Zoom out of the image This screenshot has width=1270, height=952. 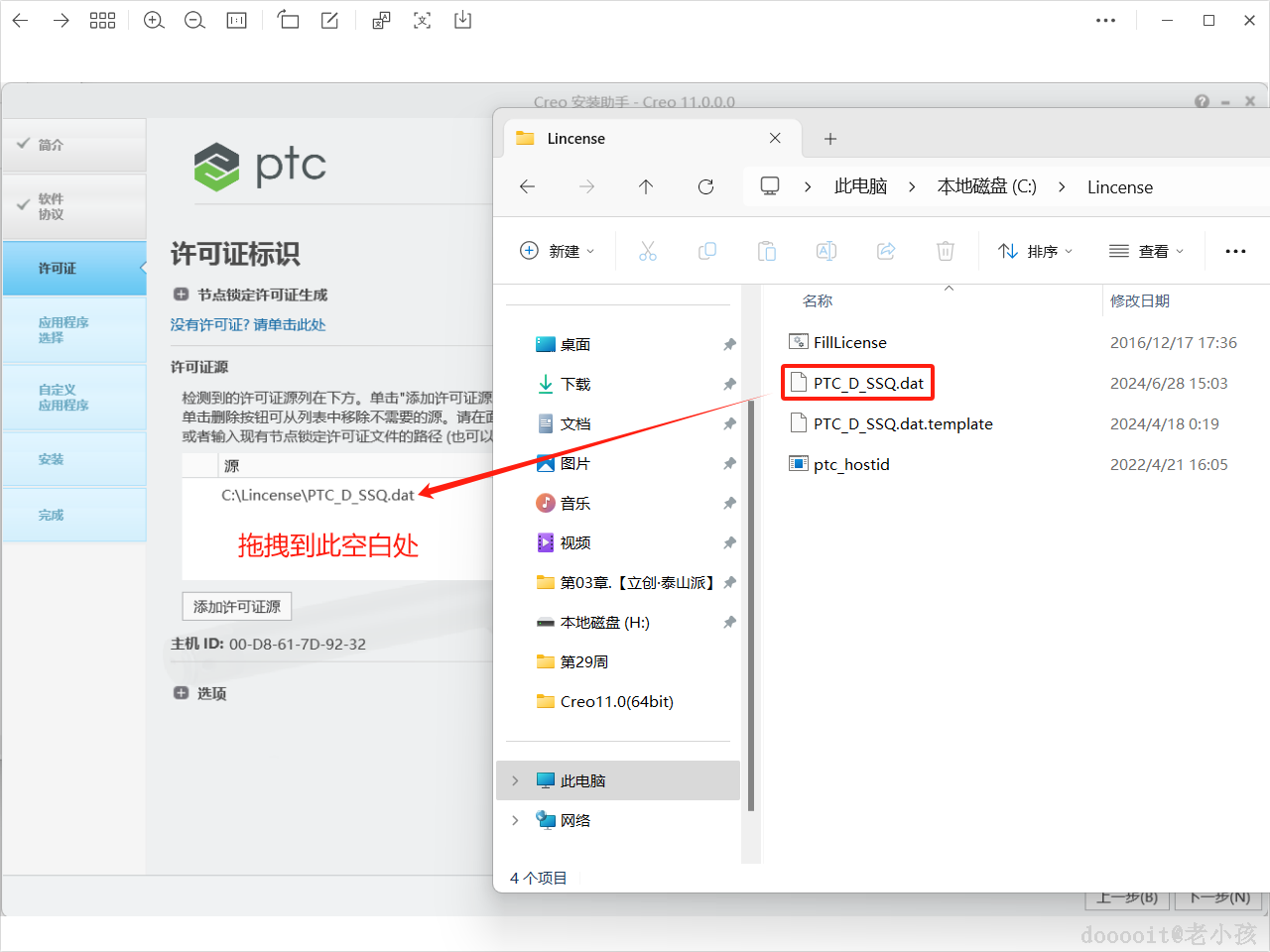point(194,21)
